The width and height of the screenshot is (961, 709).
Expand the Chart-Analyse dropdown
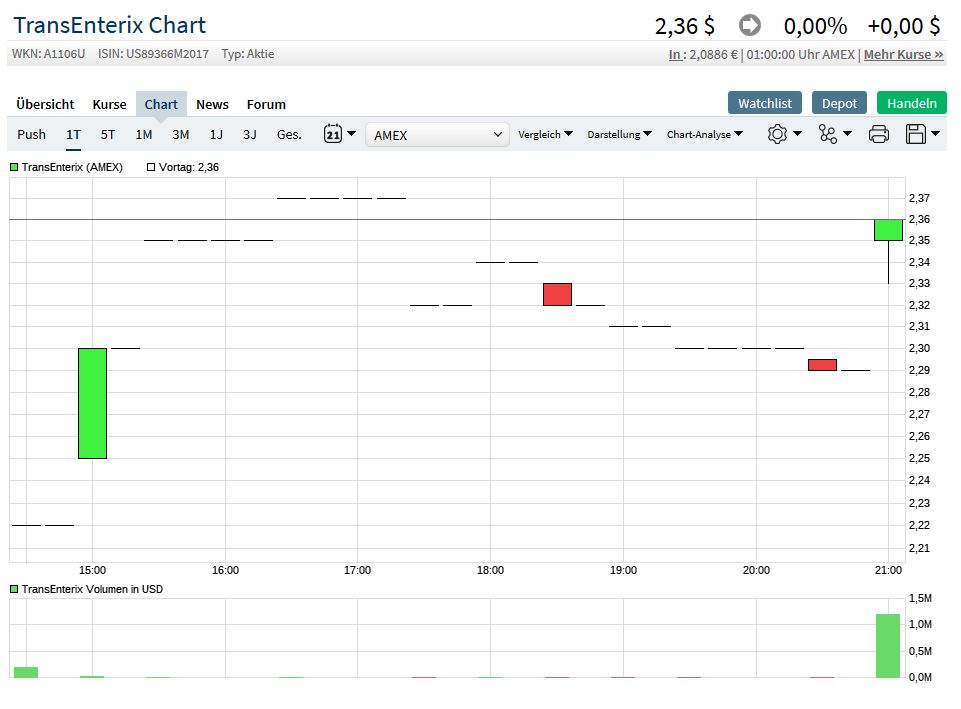(x=705, y=134)
